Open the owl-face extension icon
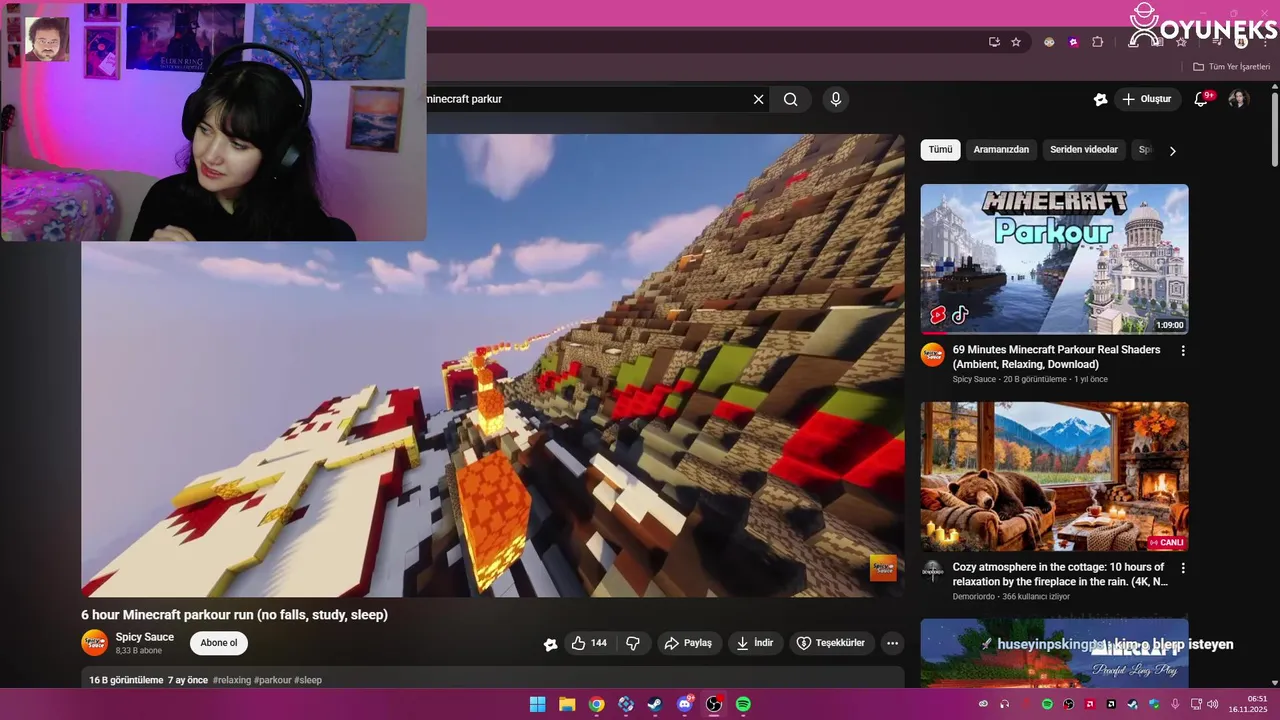1280x720 pixels. coord(1049,42)
